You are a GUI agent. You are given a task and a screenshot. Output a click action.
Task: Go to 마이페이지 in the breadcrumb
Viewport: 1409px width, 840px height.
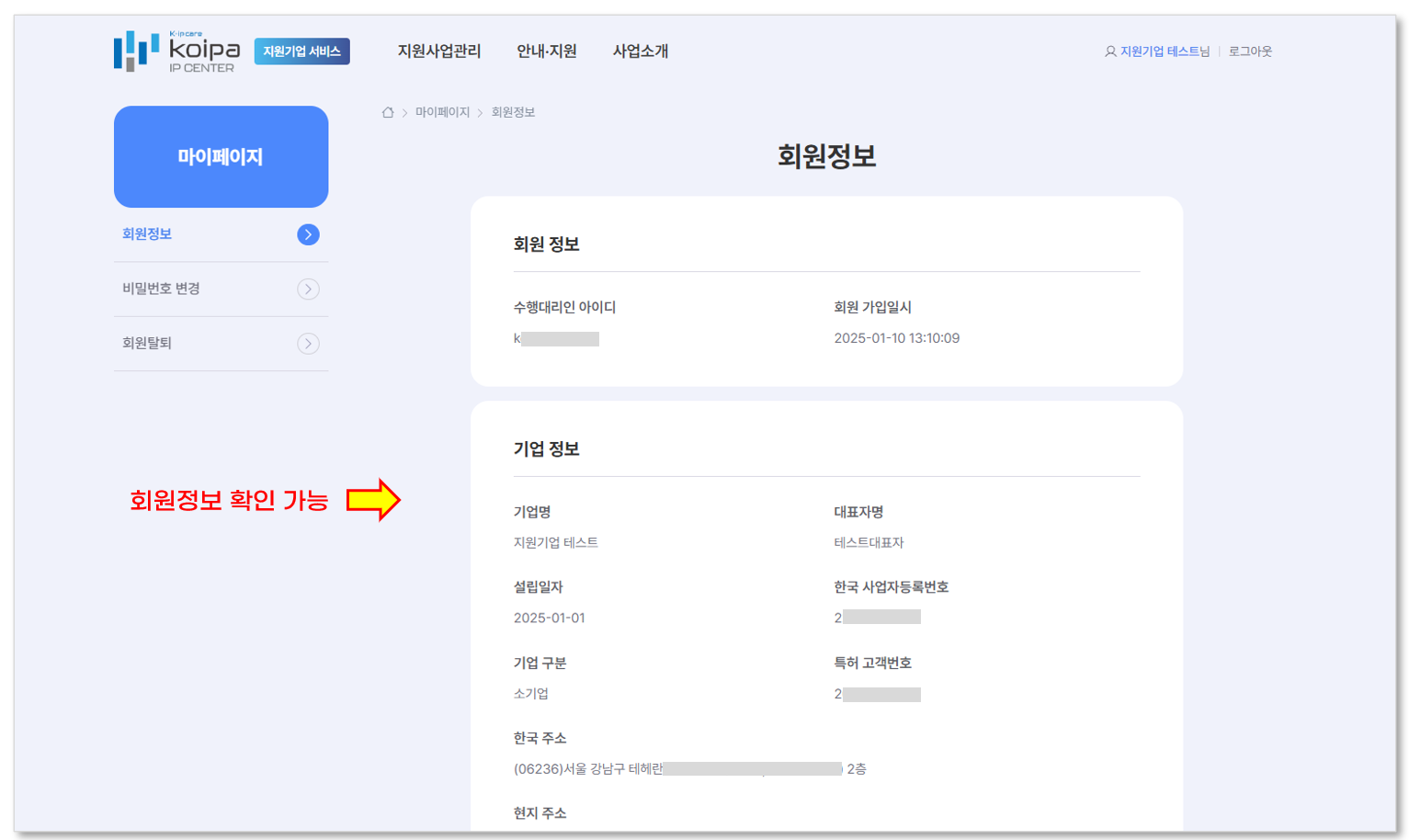pos(442,112)
